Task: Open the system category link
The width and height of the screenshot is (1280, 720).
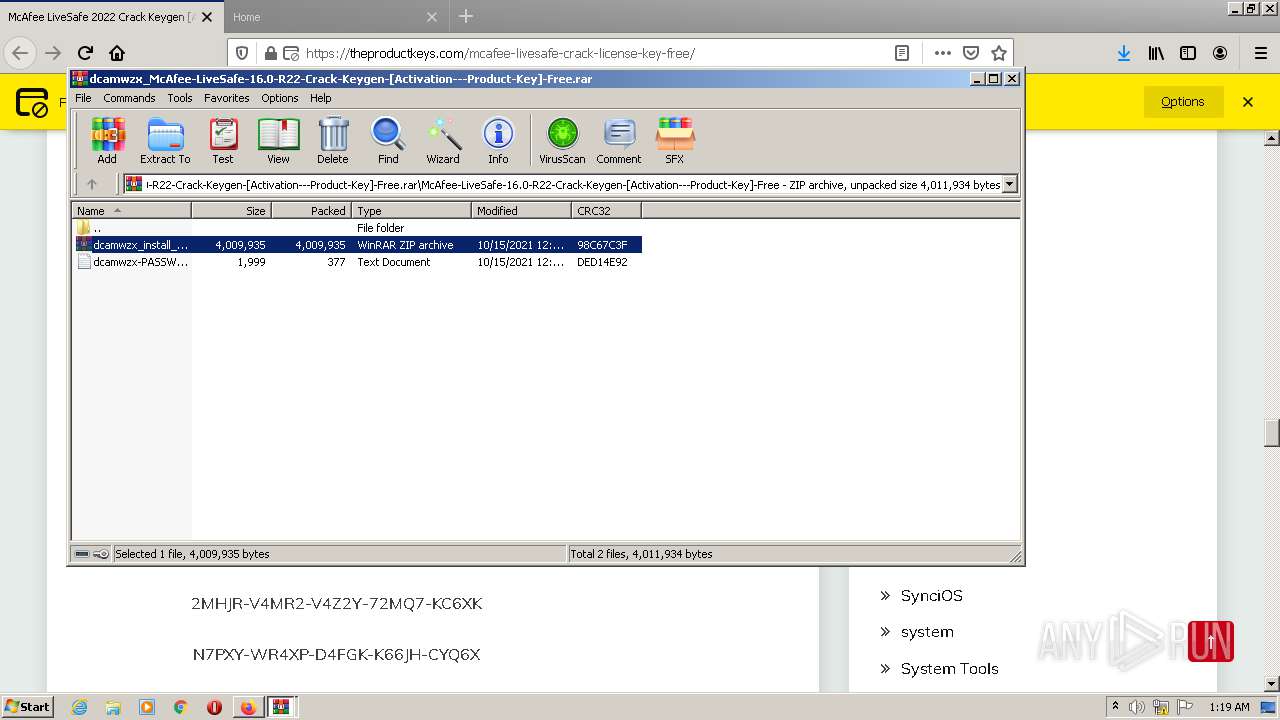Action: [927, 632]
